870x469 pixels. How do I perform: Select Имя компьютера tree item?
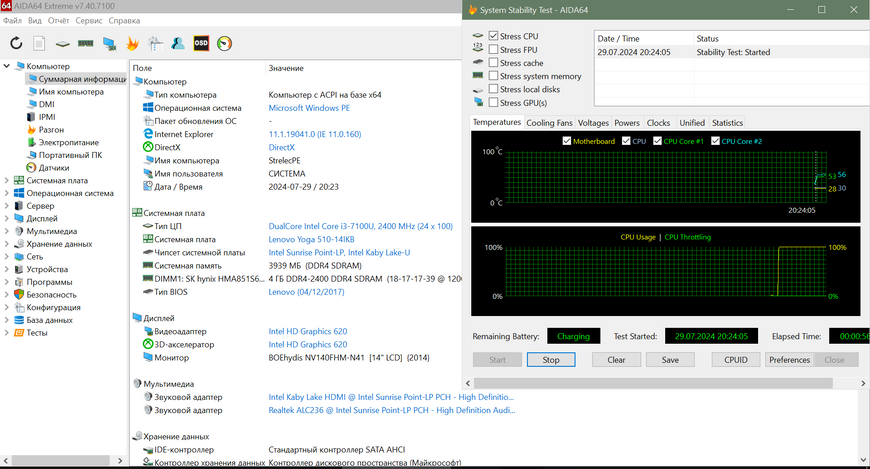coord(71,92)
